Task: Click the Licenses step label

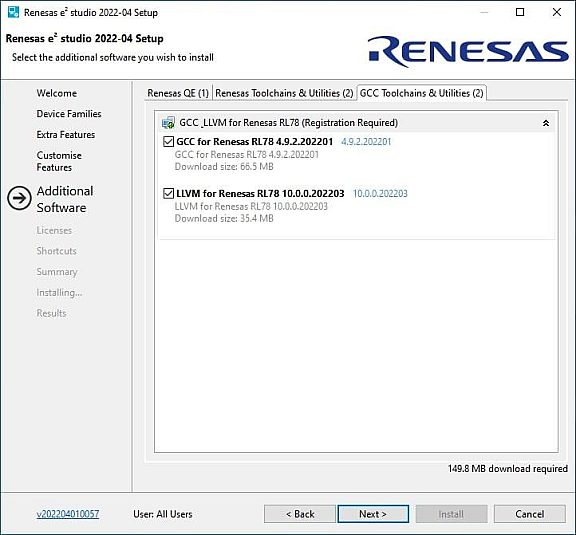Action: [54, 230]
